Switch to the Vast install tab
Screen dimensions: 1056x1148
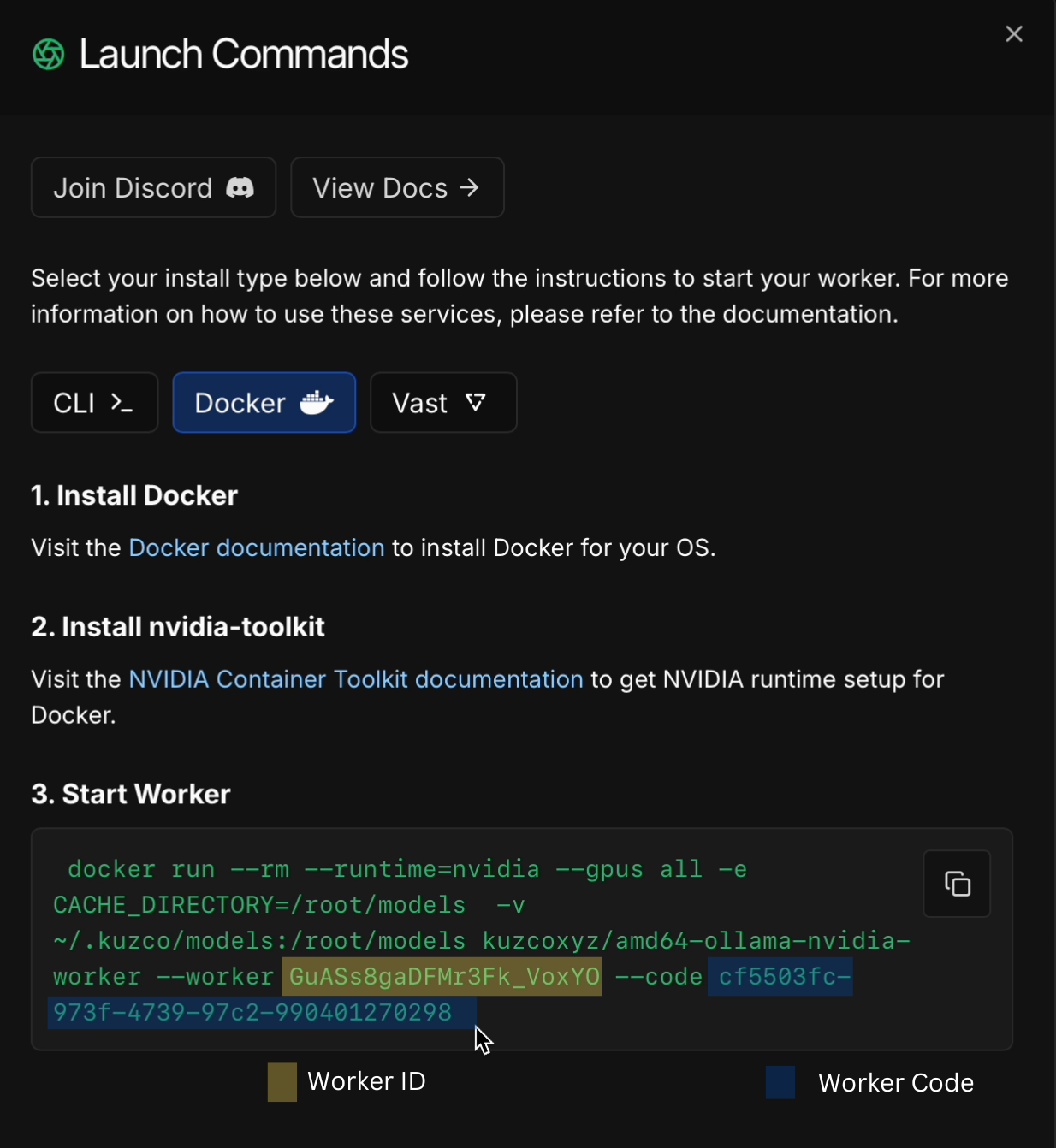[443, 402]
